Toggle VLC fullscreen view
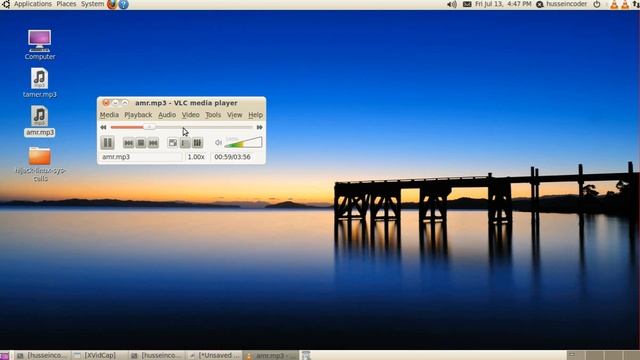 point(173,143)
